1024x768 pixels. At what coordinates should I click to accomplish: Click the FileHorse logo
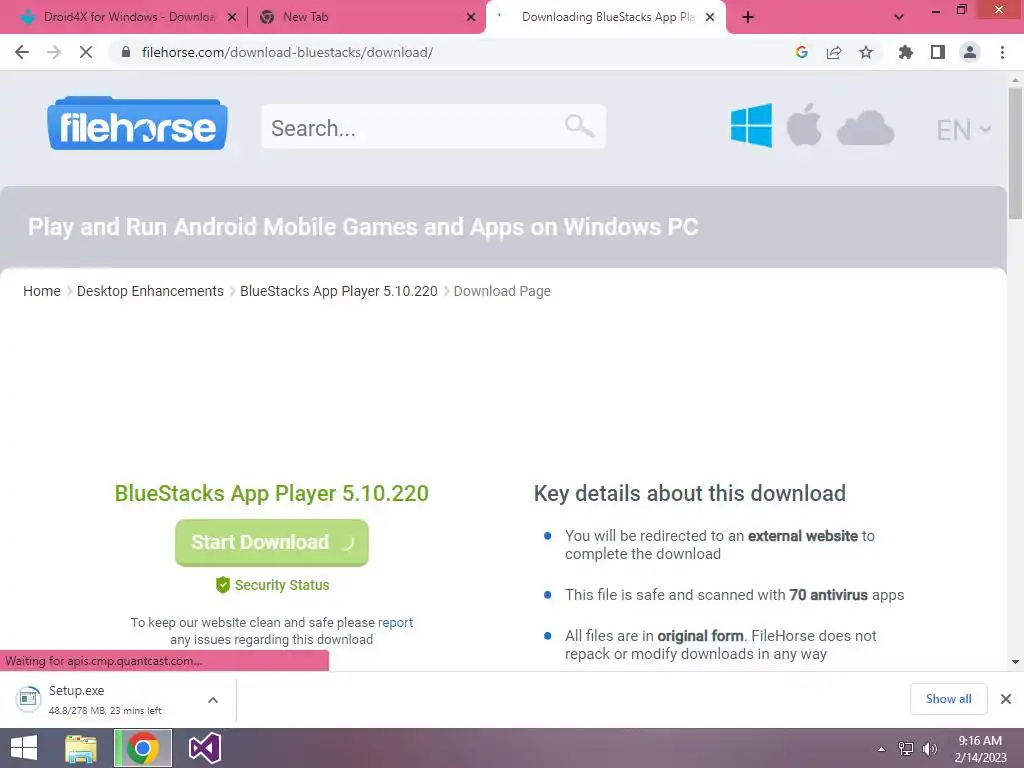pos(137,124)
